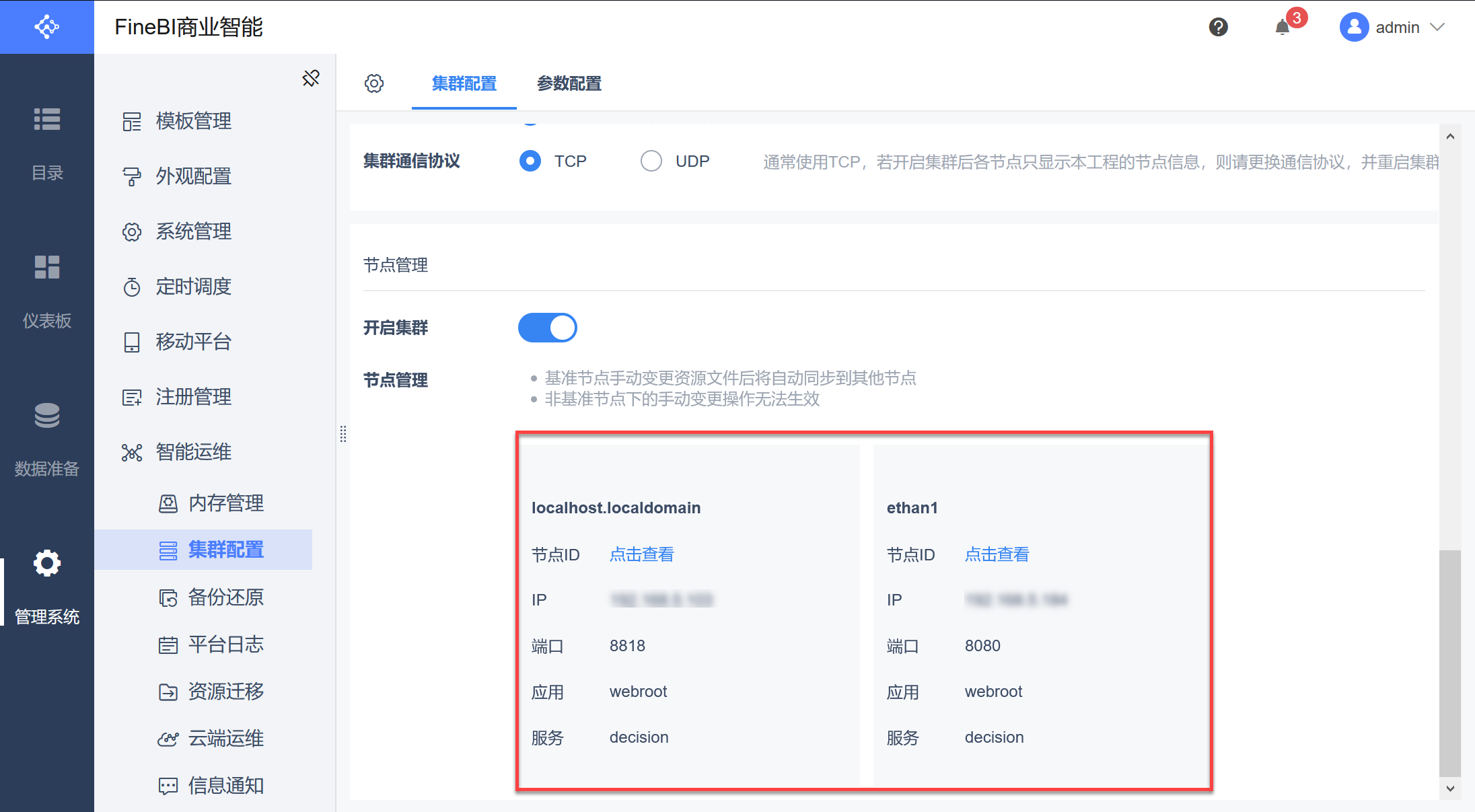Click the gear icon beside 集群配置 tab
The image size is (1475, 812).
[x=374, y=83]
